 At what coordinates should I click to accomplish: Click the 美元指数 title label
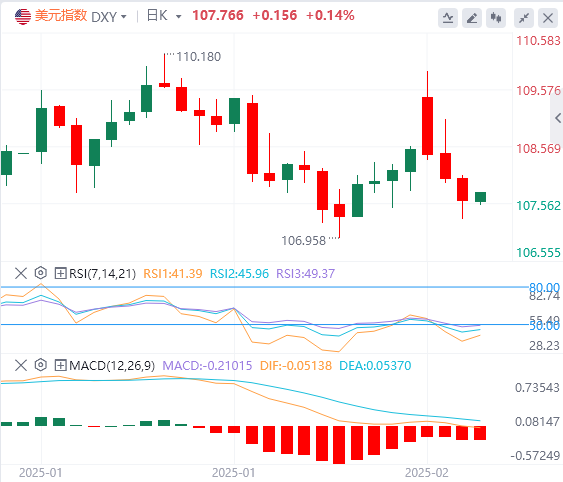click(61, 16)
